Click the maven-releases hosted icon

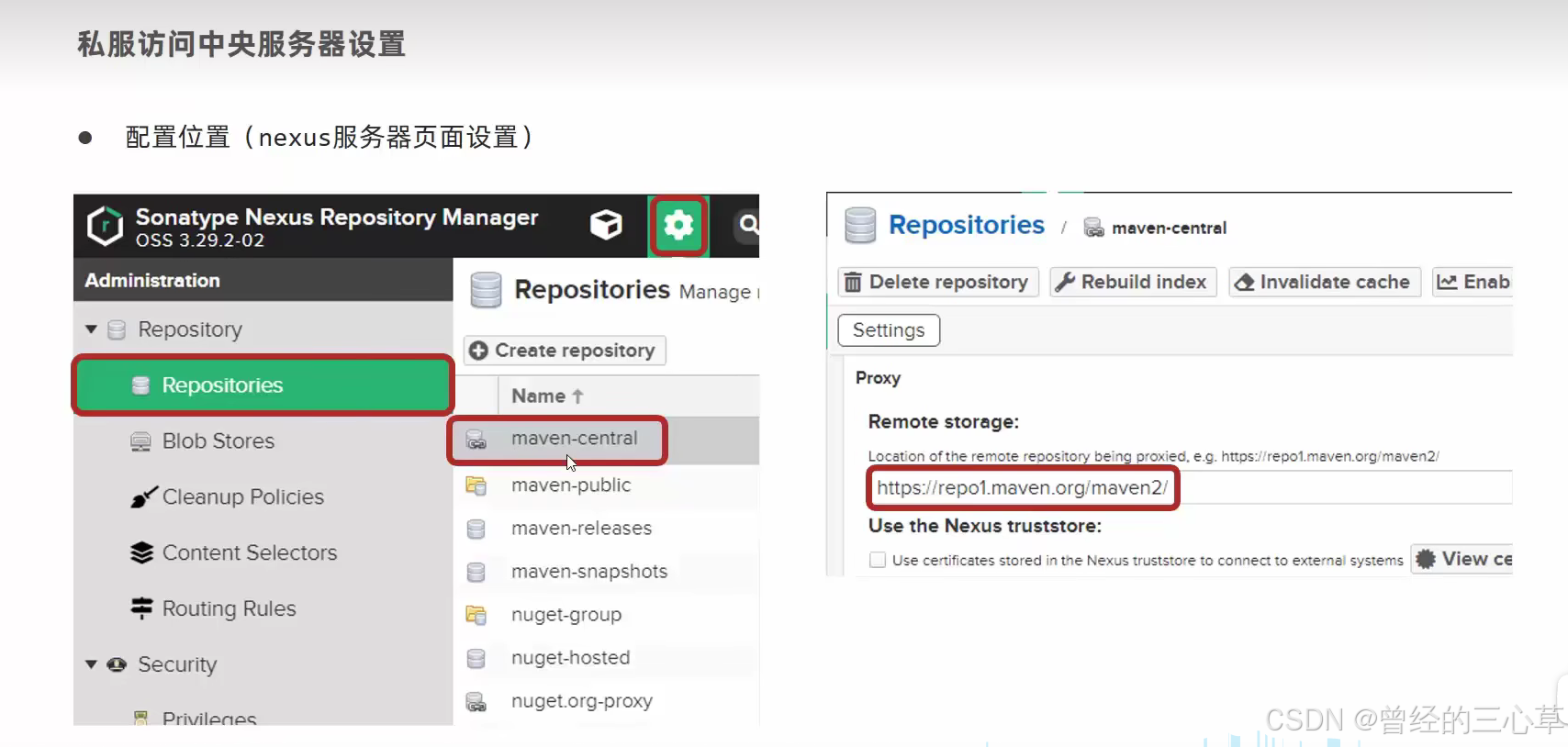click(476, 530)
